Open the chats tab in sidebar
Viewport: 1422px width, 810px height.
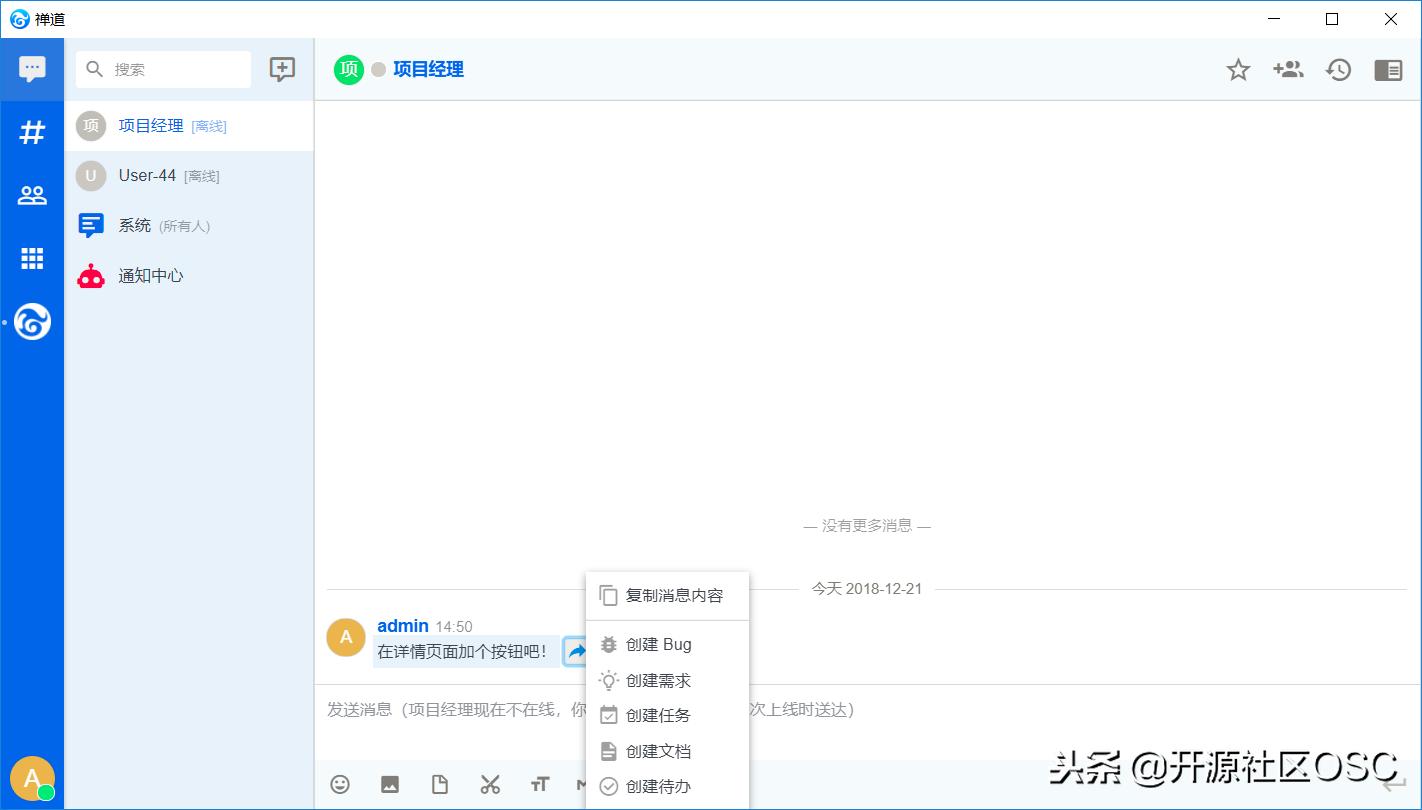32,69
